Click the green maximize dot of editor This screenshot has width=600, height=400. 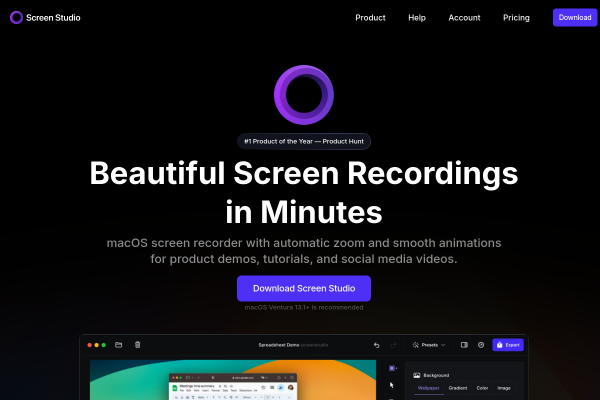(103, 345)
